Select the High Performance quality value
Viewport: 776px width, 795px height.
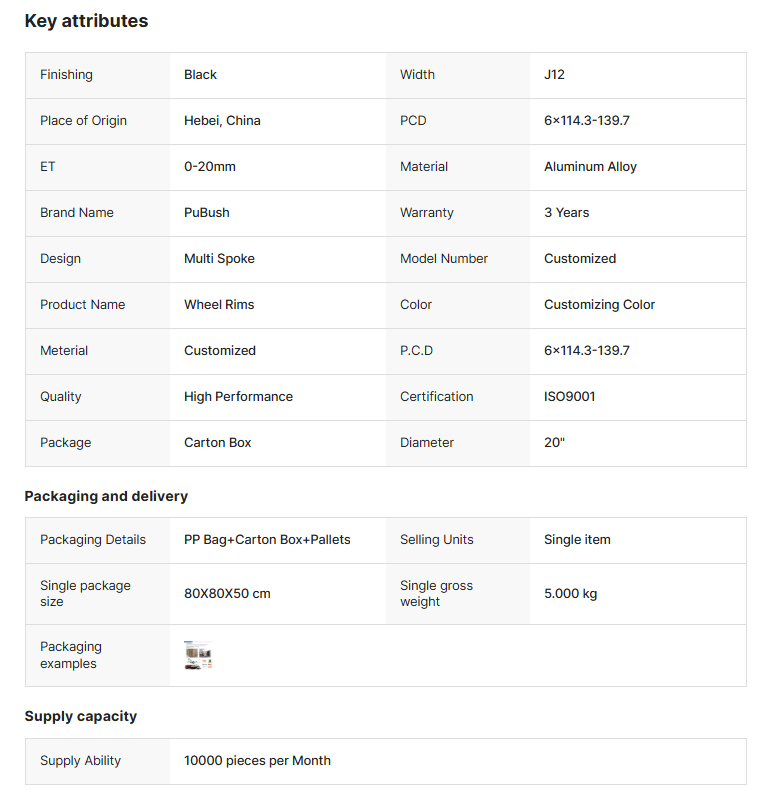coord(238,397)
